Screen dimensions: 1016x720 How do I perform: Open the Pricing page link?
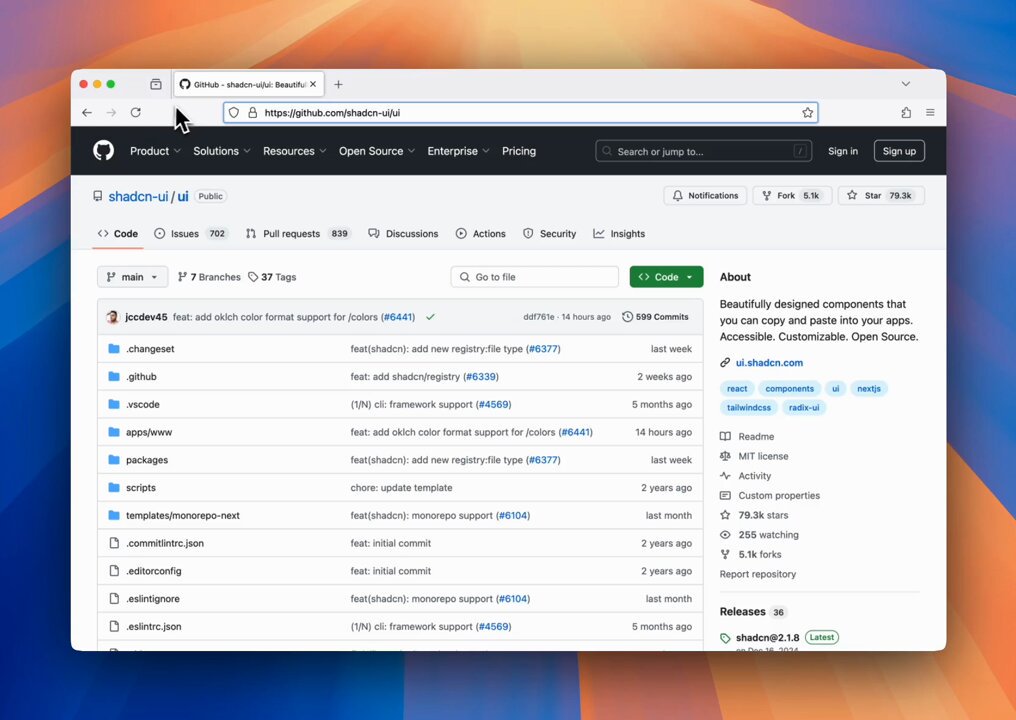click(x=518, y=151)
